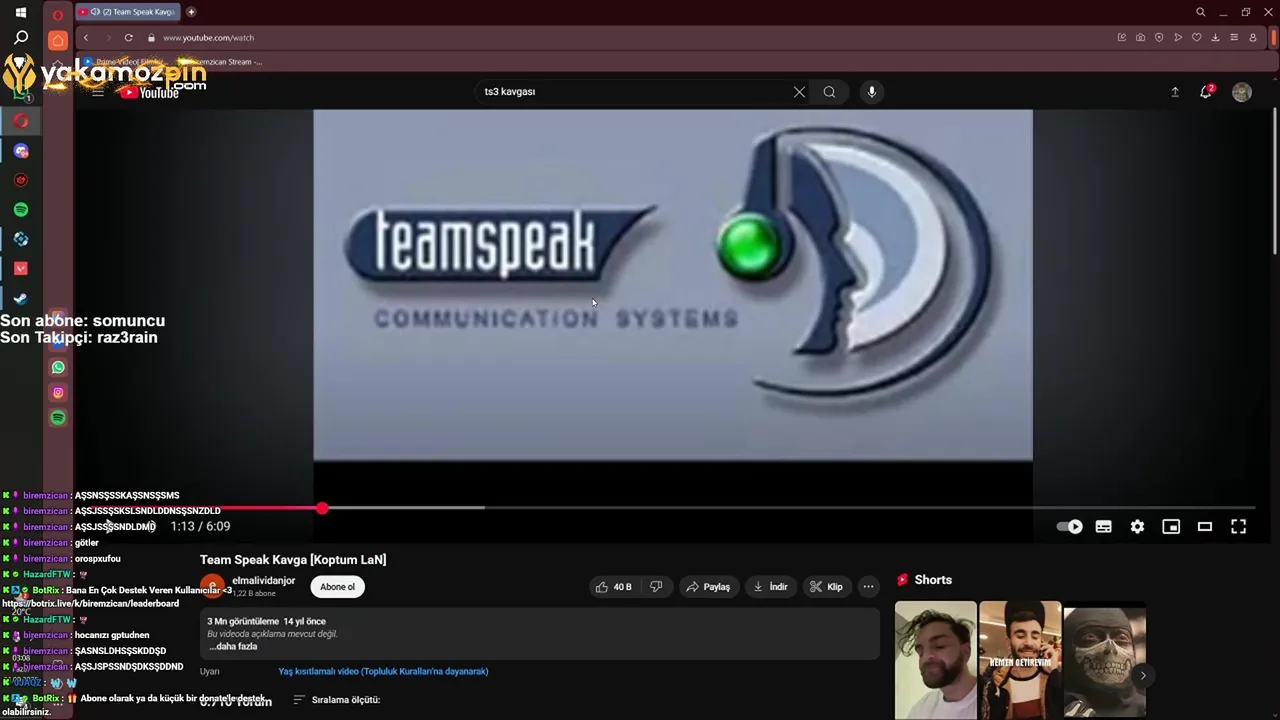Open browser downloads icon

click(x=1215, y=38)
